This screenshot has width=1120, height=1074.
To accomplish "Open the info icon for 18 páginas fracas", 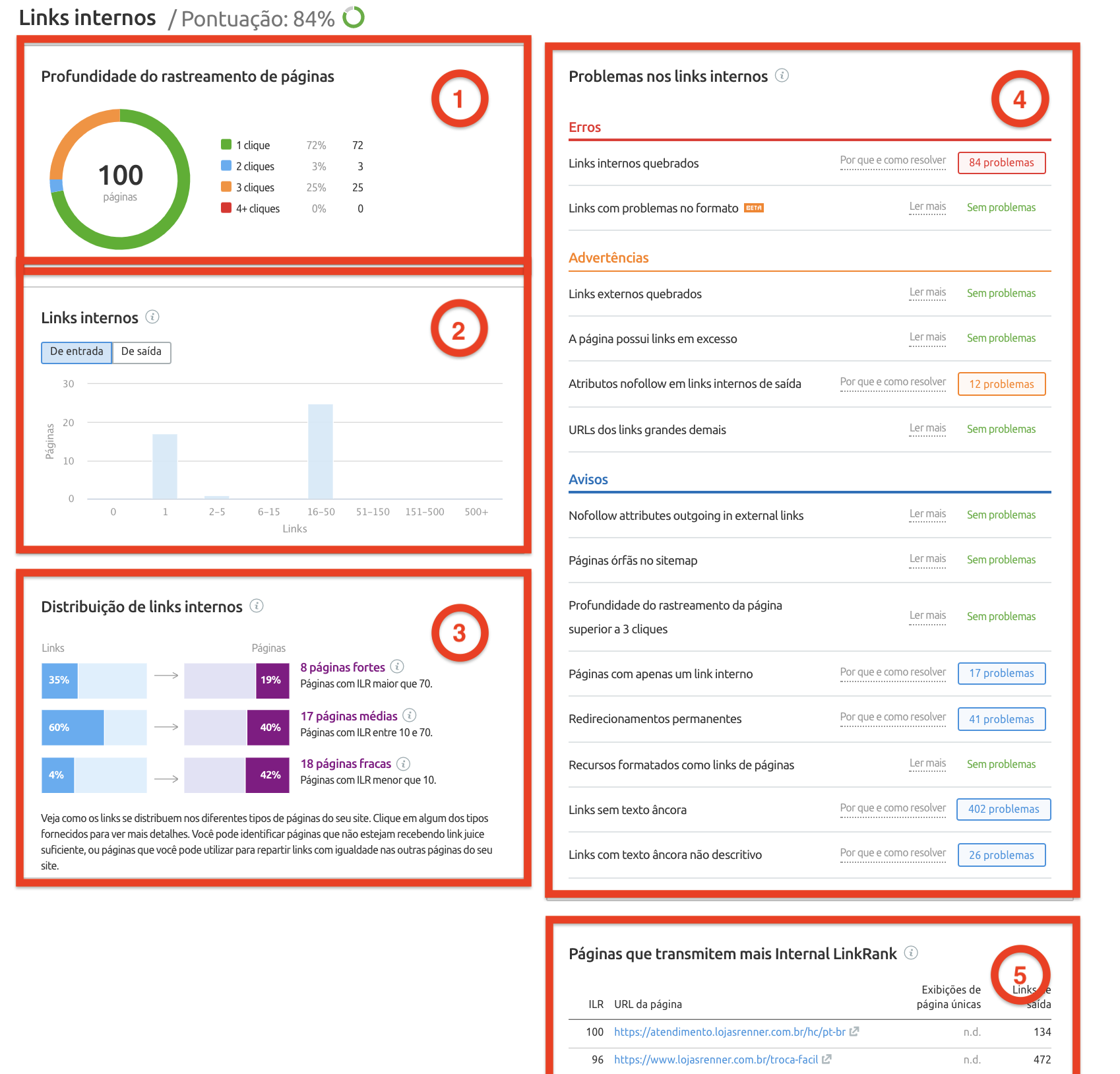I will [x=404, y=763].
